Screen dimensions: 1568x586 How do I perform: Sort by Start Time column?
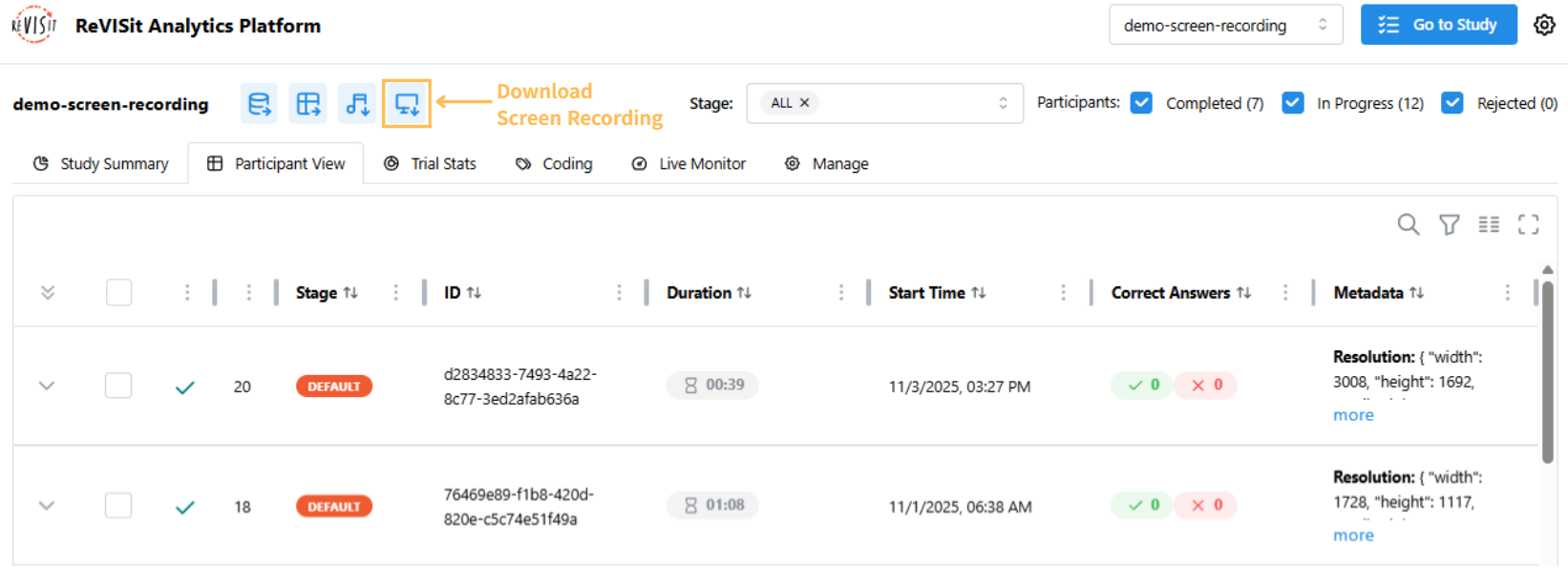978,293
